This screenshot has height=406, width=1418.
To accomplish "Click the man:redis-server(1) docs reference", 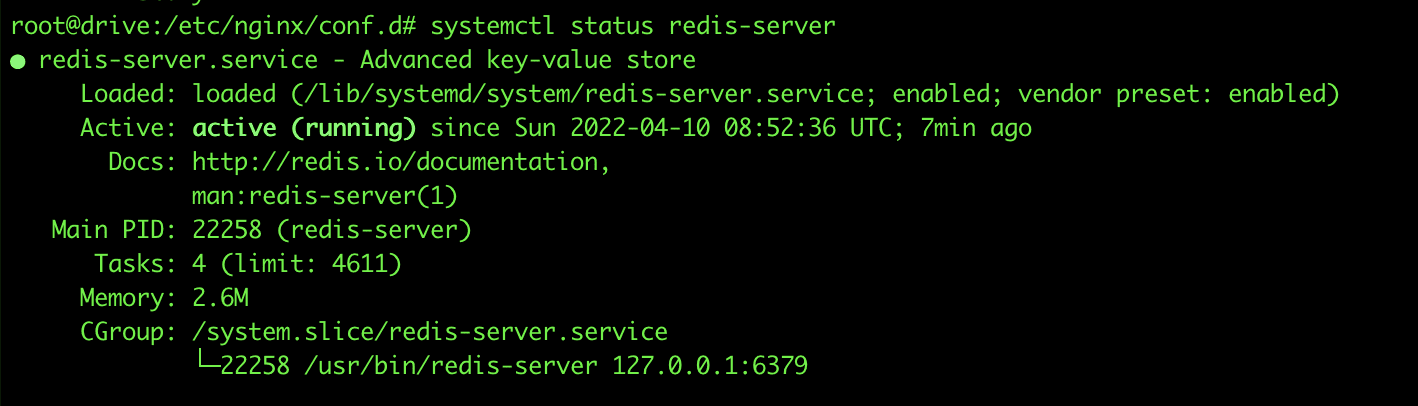I will [x=325, y=196].
